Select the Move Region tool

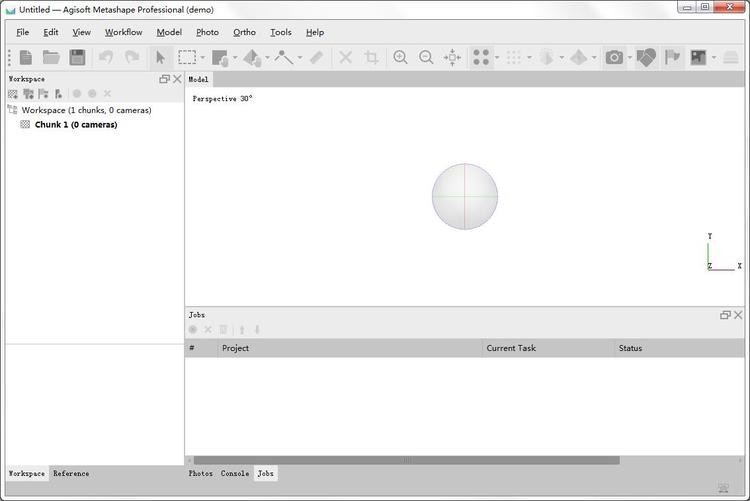pos(220,58)
